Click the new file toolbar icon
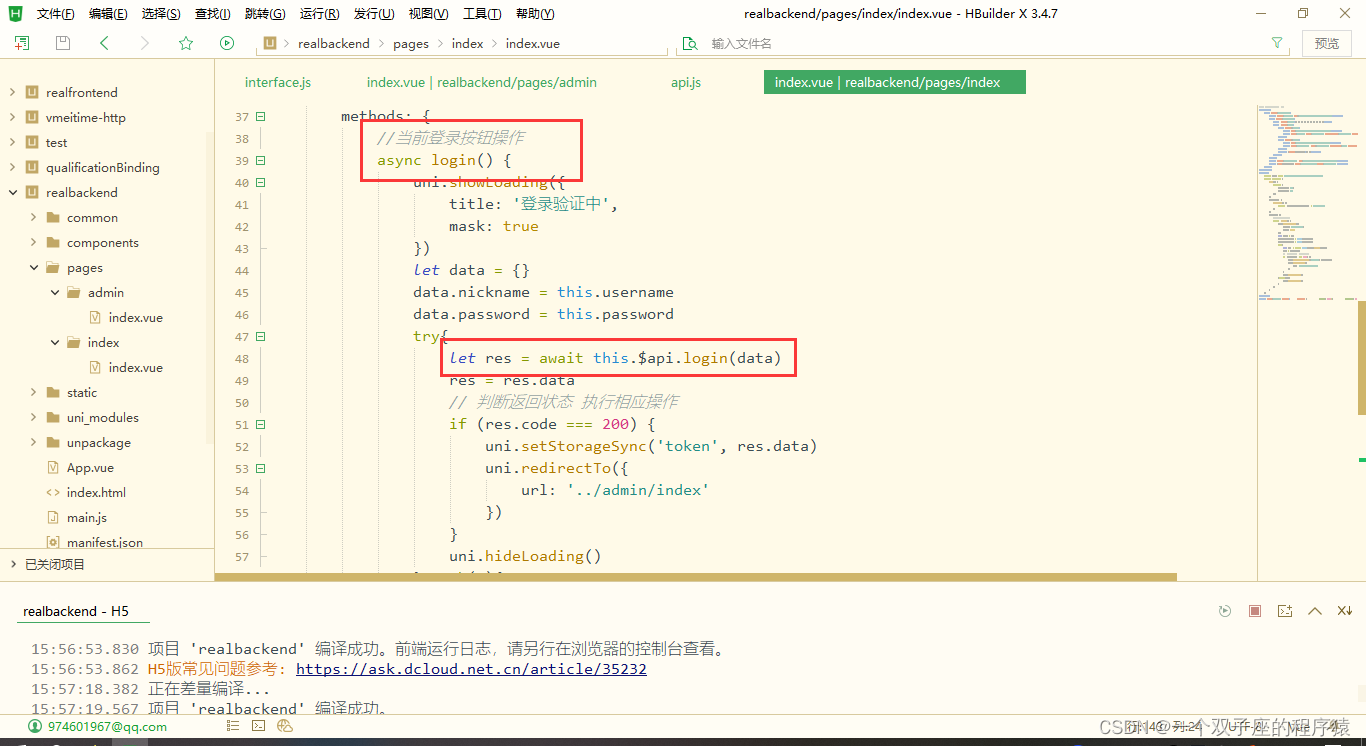Image resolution: width=1366 pixels, height=746 pixels. 21,43
